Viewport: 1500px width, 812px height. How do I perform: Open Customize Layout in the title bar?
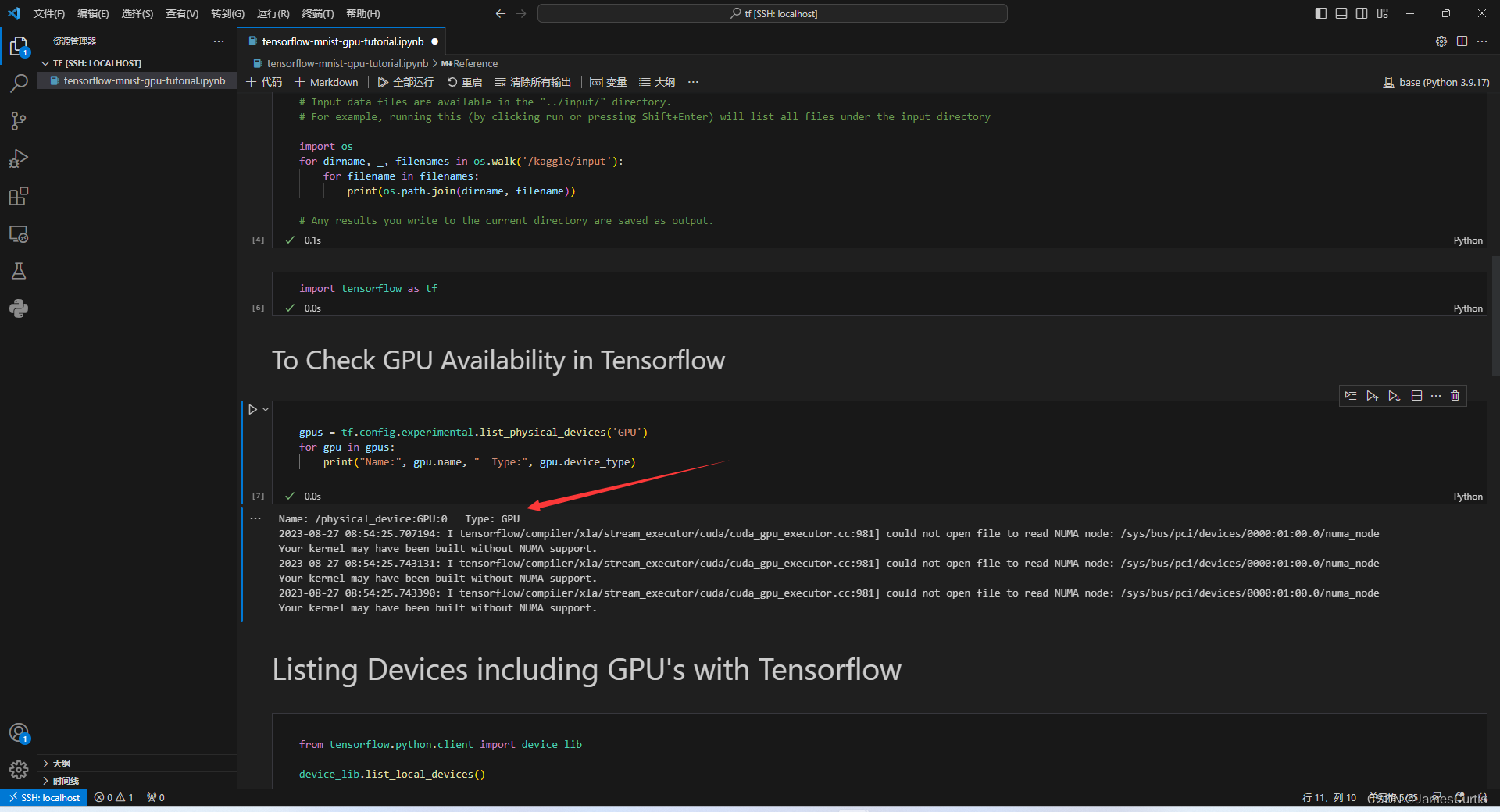click(1383, 13)
